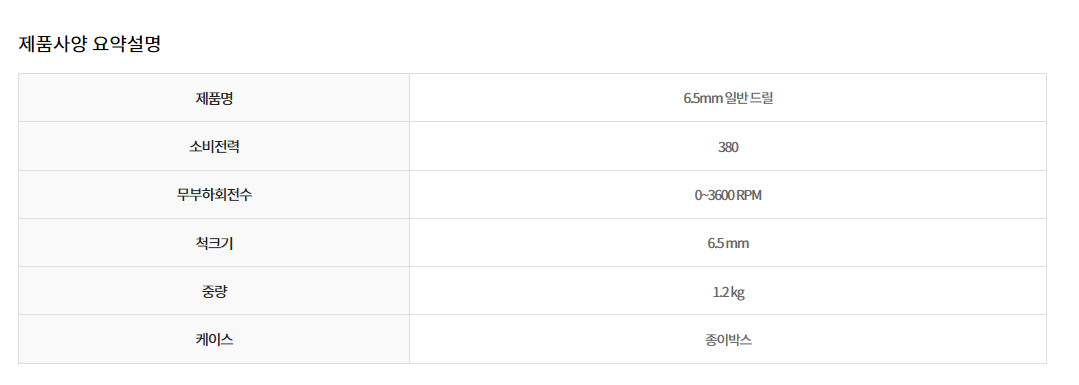Select the 제품명 label cell
This screenshot has height=385, width=1079.
click(214, 98)
